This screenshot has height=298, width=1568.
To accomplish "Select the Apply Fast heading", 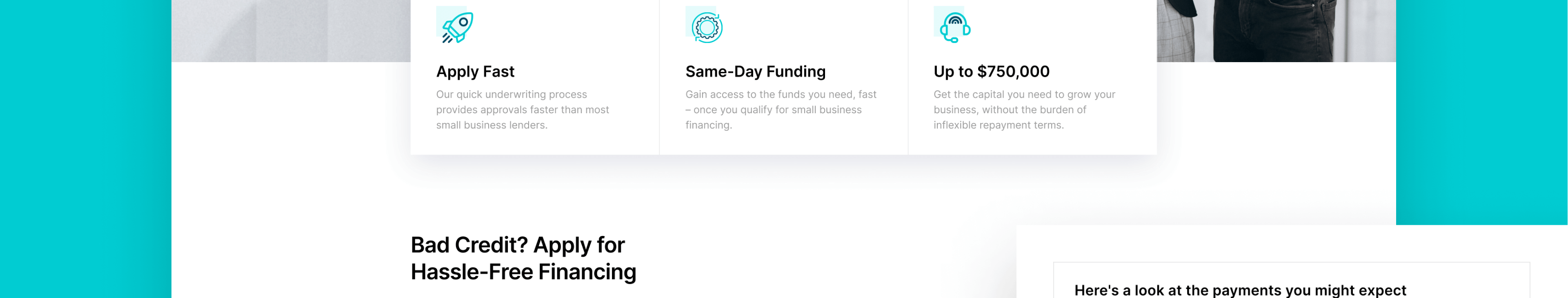I will tap(475, 72).
